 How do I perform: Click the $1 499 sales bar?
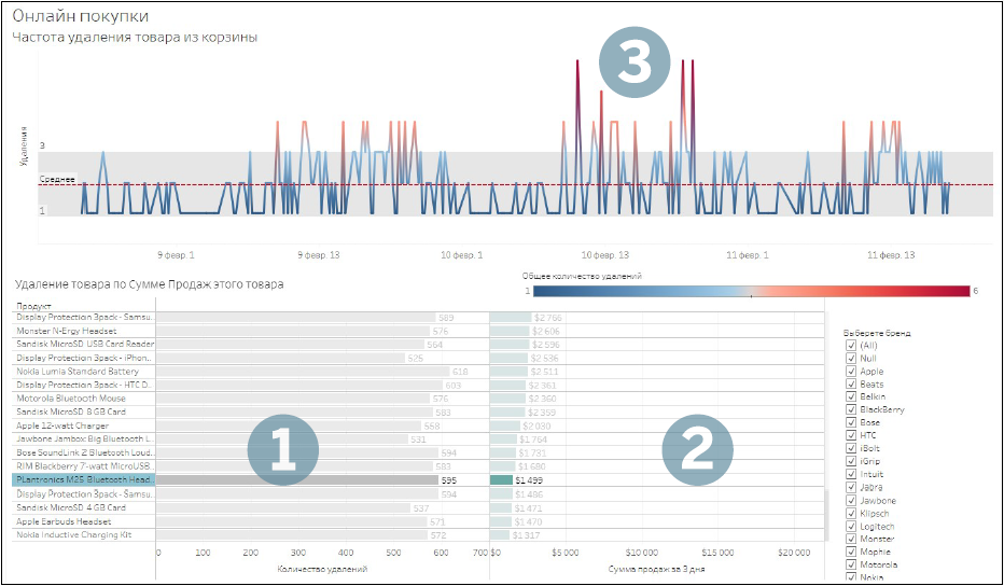[x=501, y=480]
